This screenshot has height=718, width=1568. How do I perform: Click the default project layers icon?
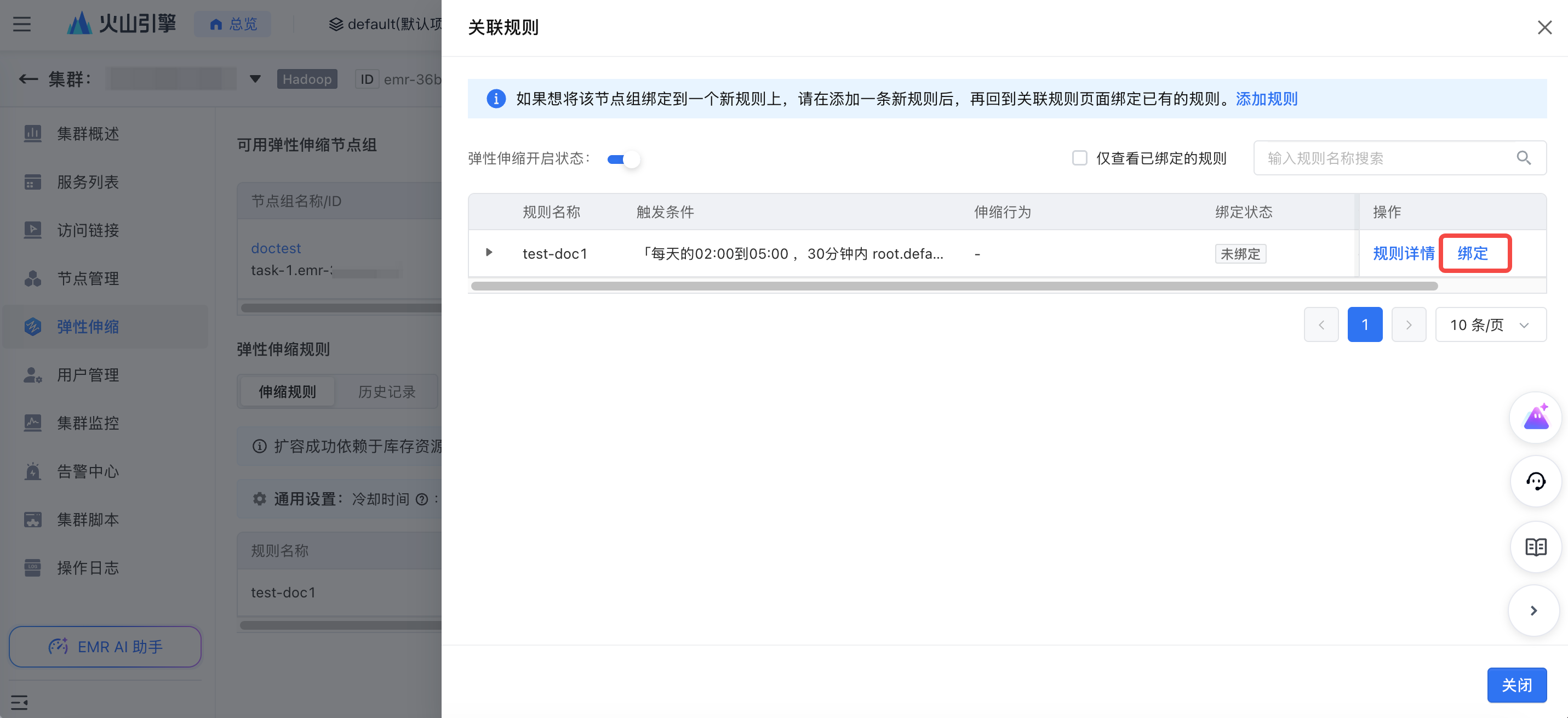pyautogui.click(x=335, y=24)
